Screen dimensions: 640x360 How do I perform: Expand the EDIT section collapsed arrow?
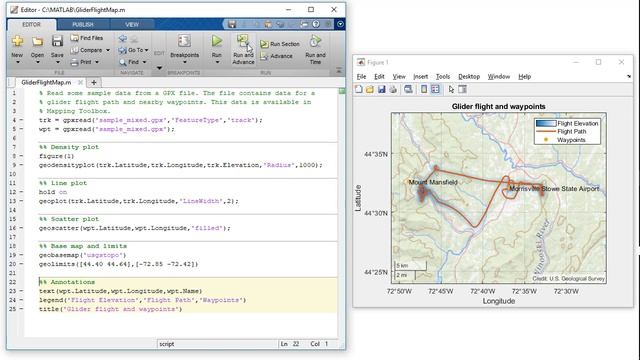click(159, 68)
